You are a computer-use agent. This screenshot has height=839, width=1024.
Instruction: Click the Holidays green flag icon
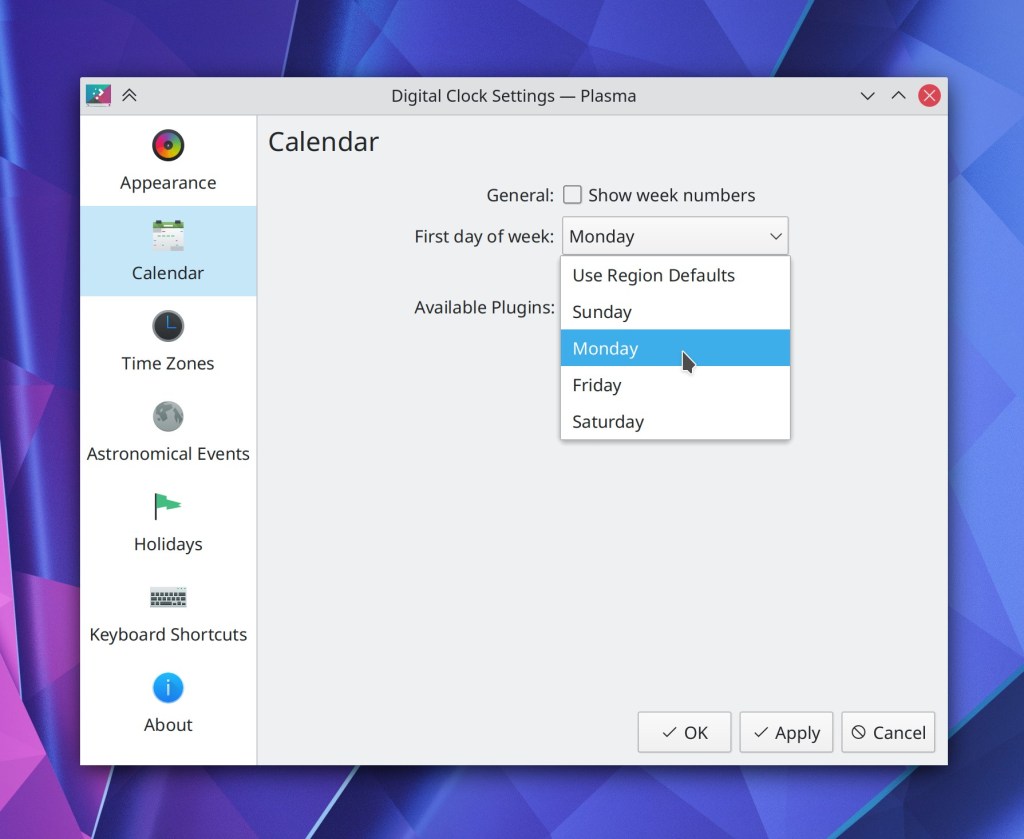click(x=168, y=507)
